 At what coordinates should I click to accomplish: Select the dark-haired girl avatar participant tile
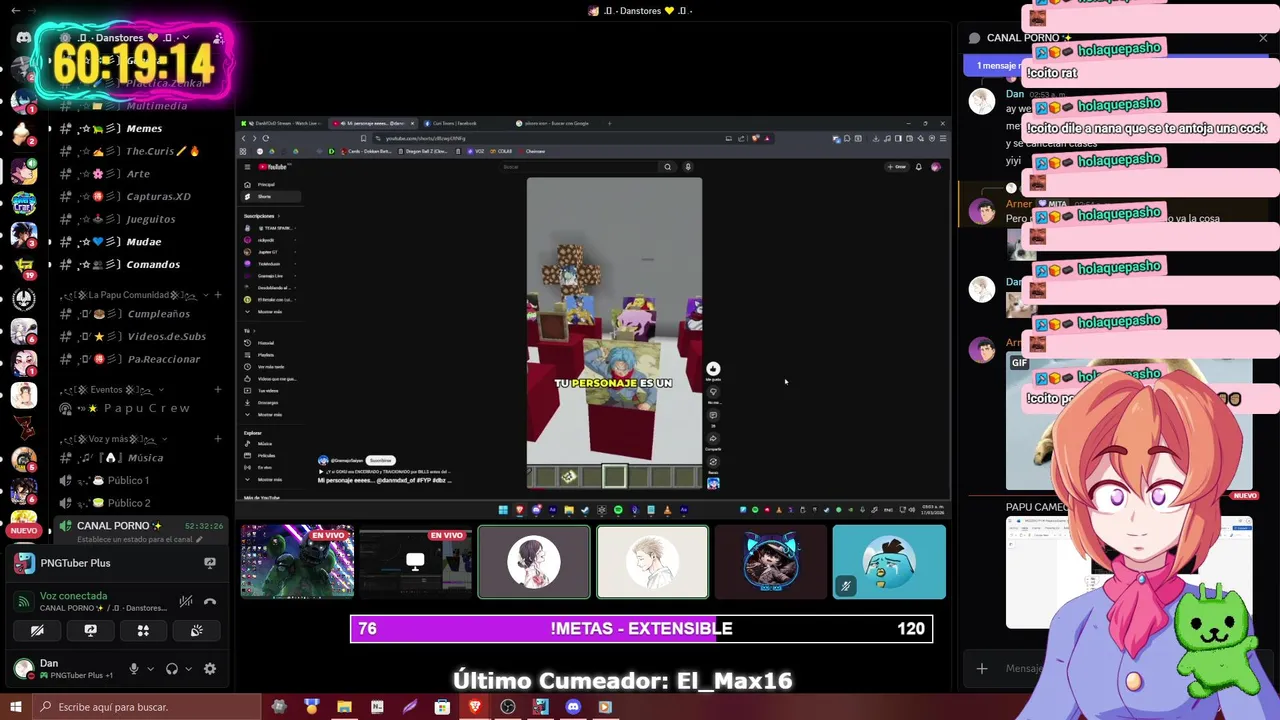[534, 562]
